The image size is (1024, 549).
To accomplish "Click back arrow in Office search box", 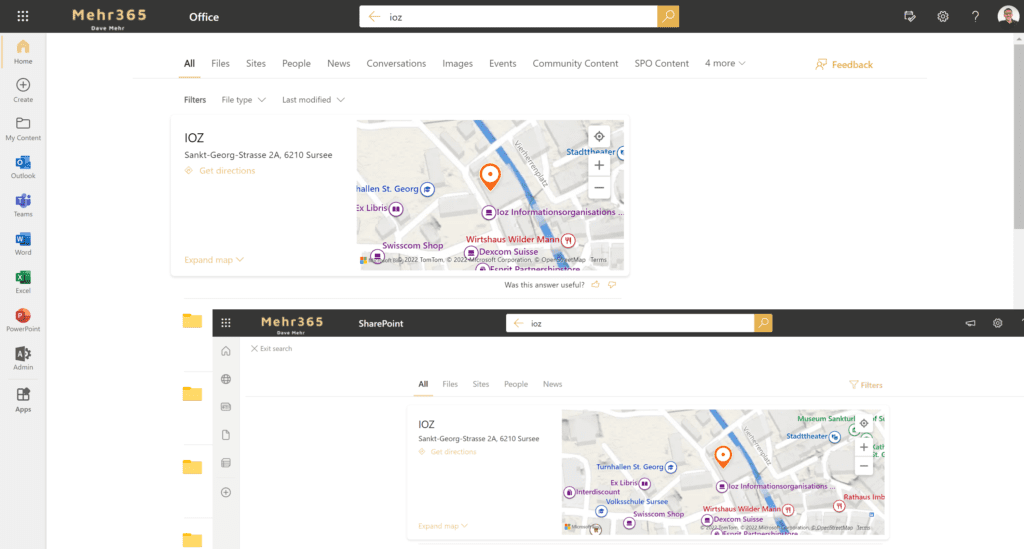I will [374, 16].
